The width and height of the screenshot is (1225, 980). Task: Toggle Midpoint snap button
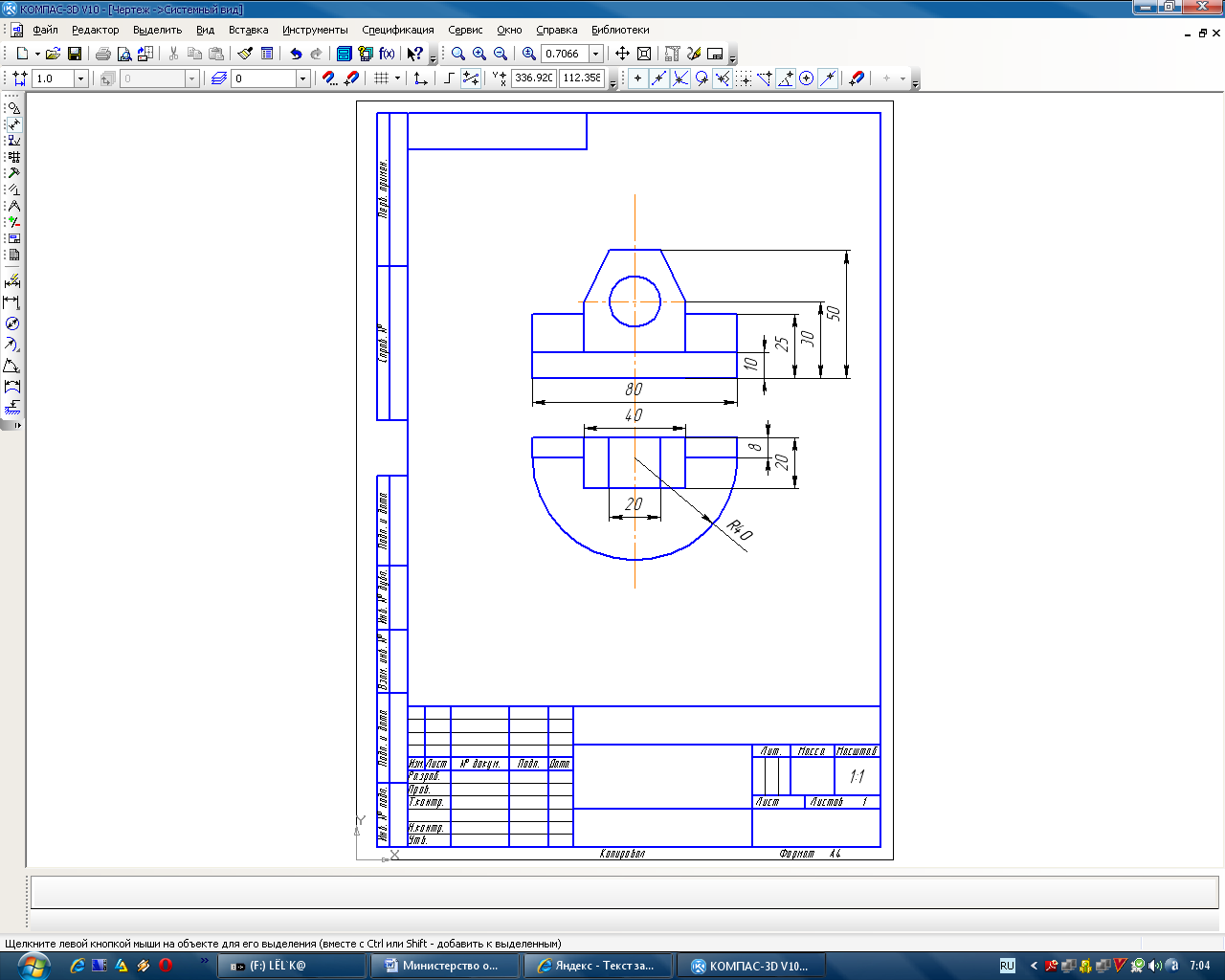[x=659, y=78]
